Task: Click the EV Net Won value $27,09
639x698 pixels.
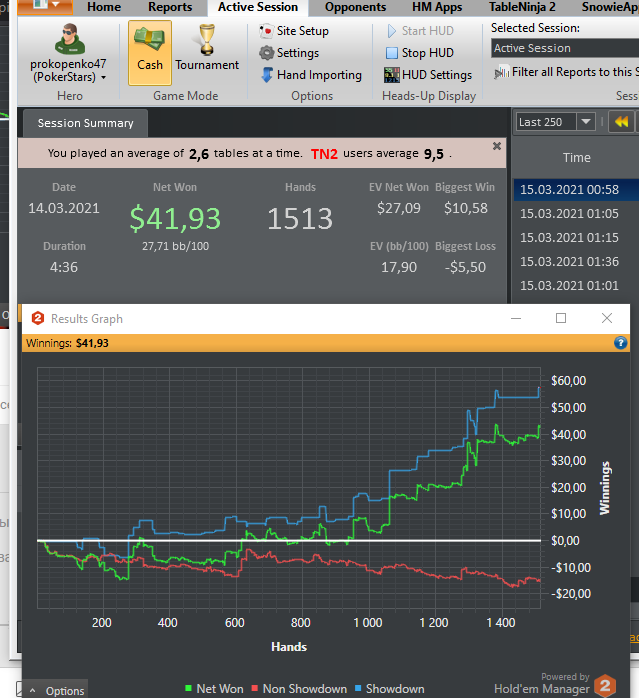Action: [x=399, y=208]
